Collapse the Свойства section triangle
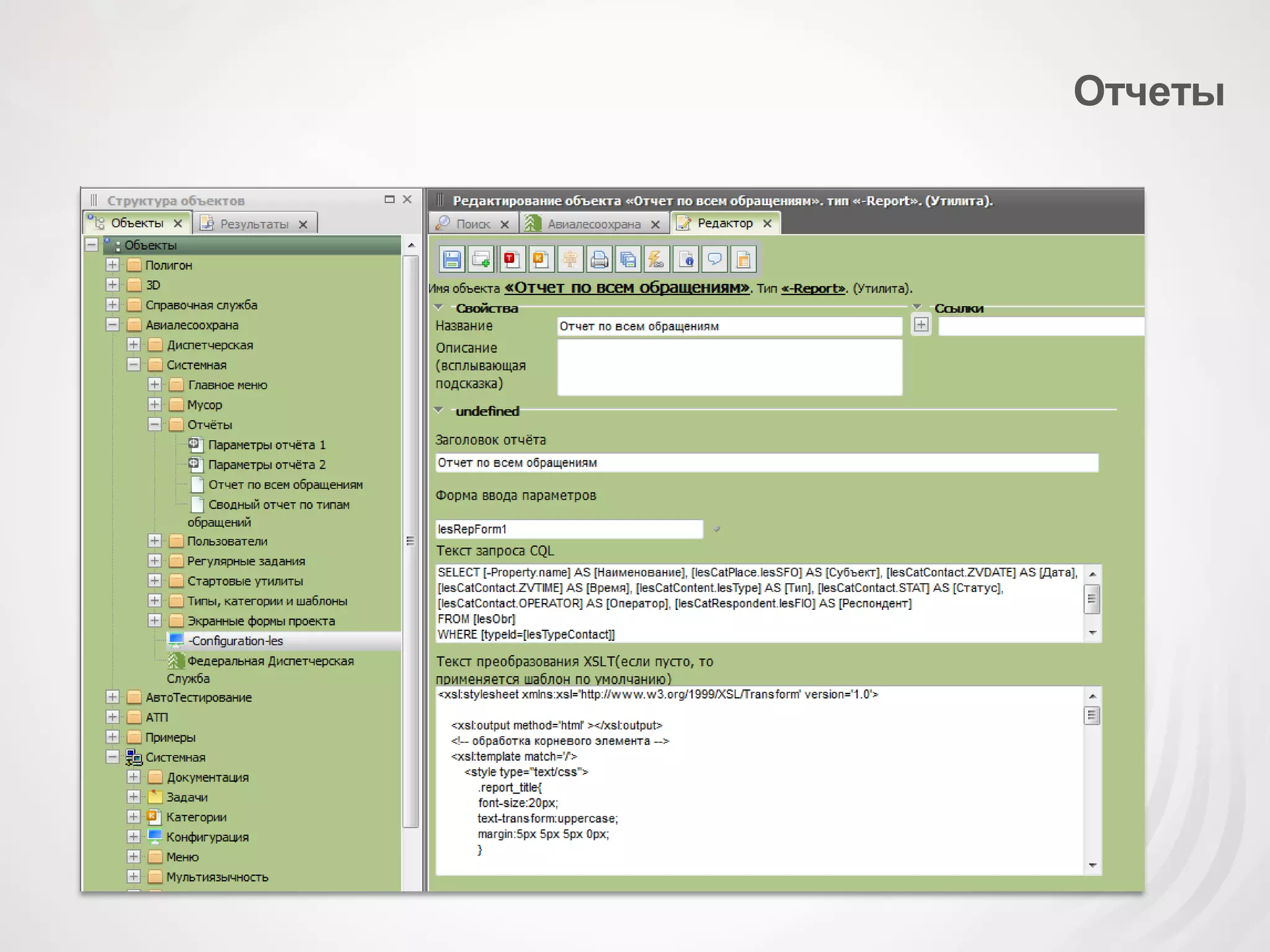The height and width of the screenshot is (952, 1270). point(439,307)
